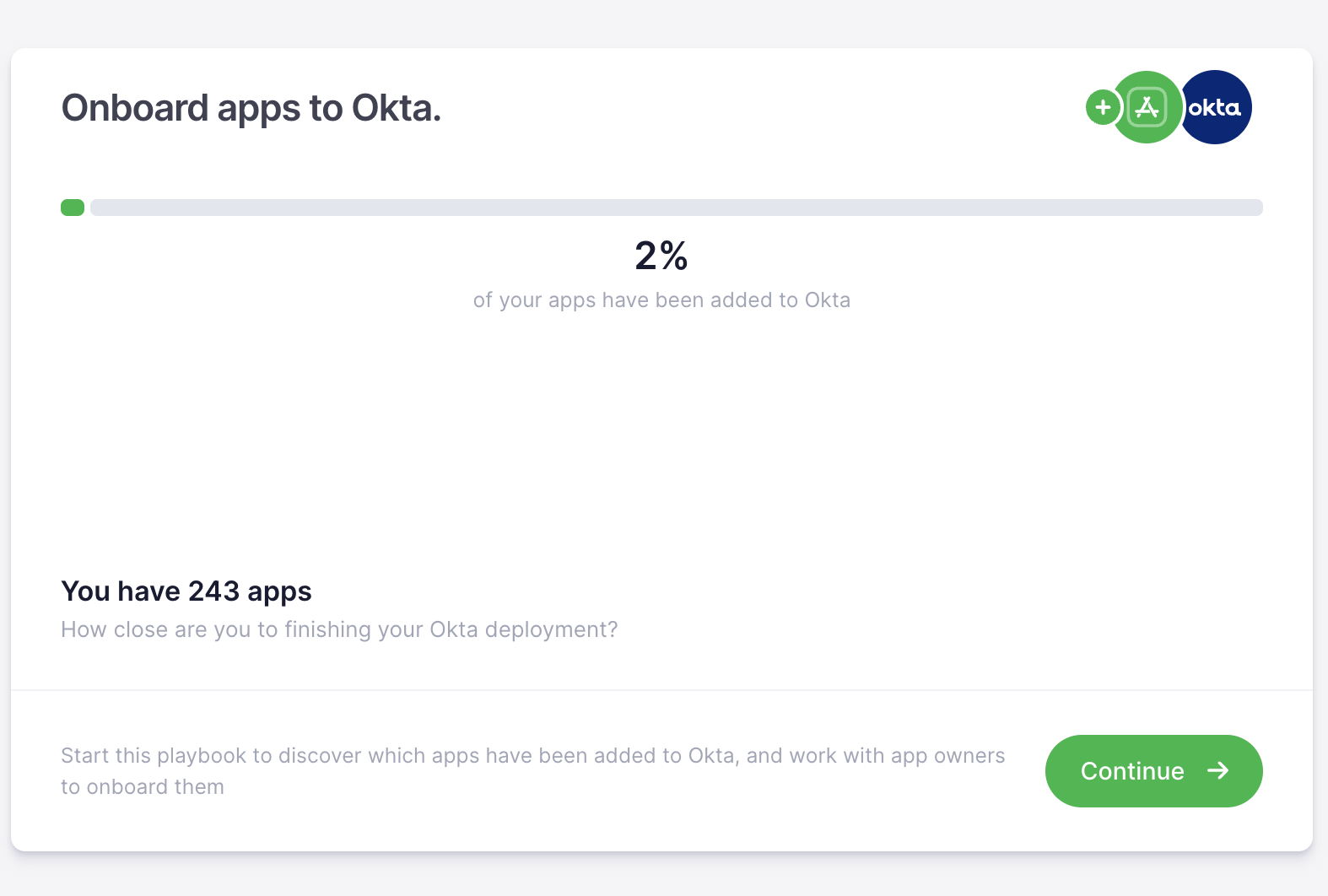This screenshot has width=1328, height=896.
Task: Click the 'You have 243 apps' heading
Action: pos(186,591)
